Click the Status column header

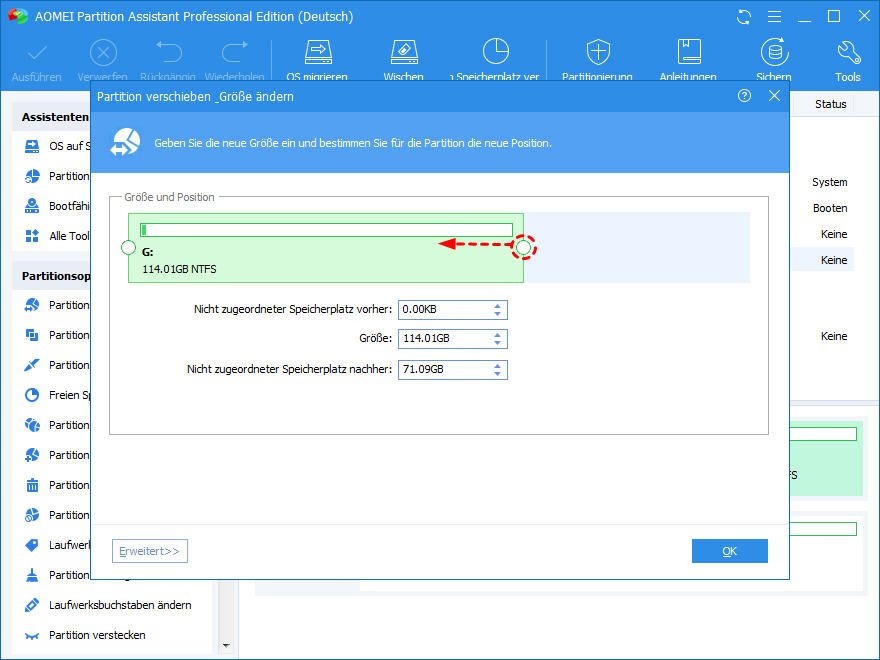pyautogui.click(x=831, y=104)
